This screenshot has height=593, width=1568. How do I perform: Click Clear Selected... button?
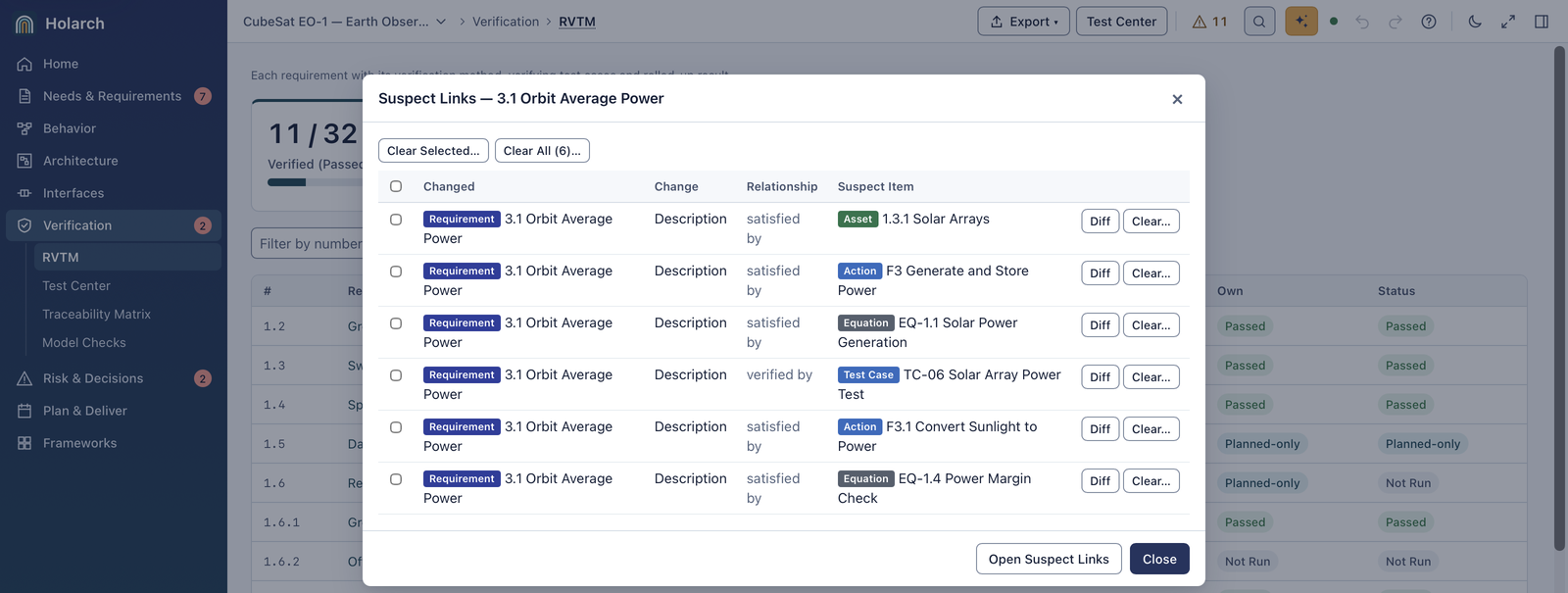(433, 151)
